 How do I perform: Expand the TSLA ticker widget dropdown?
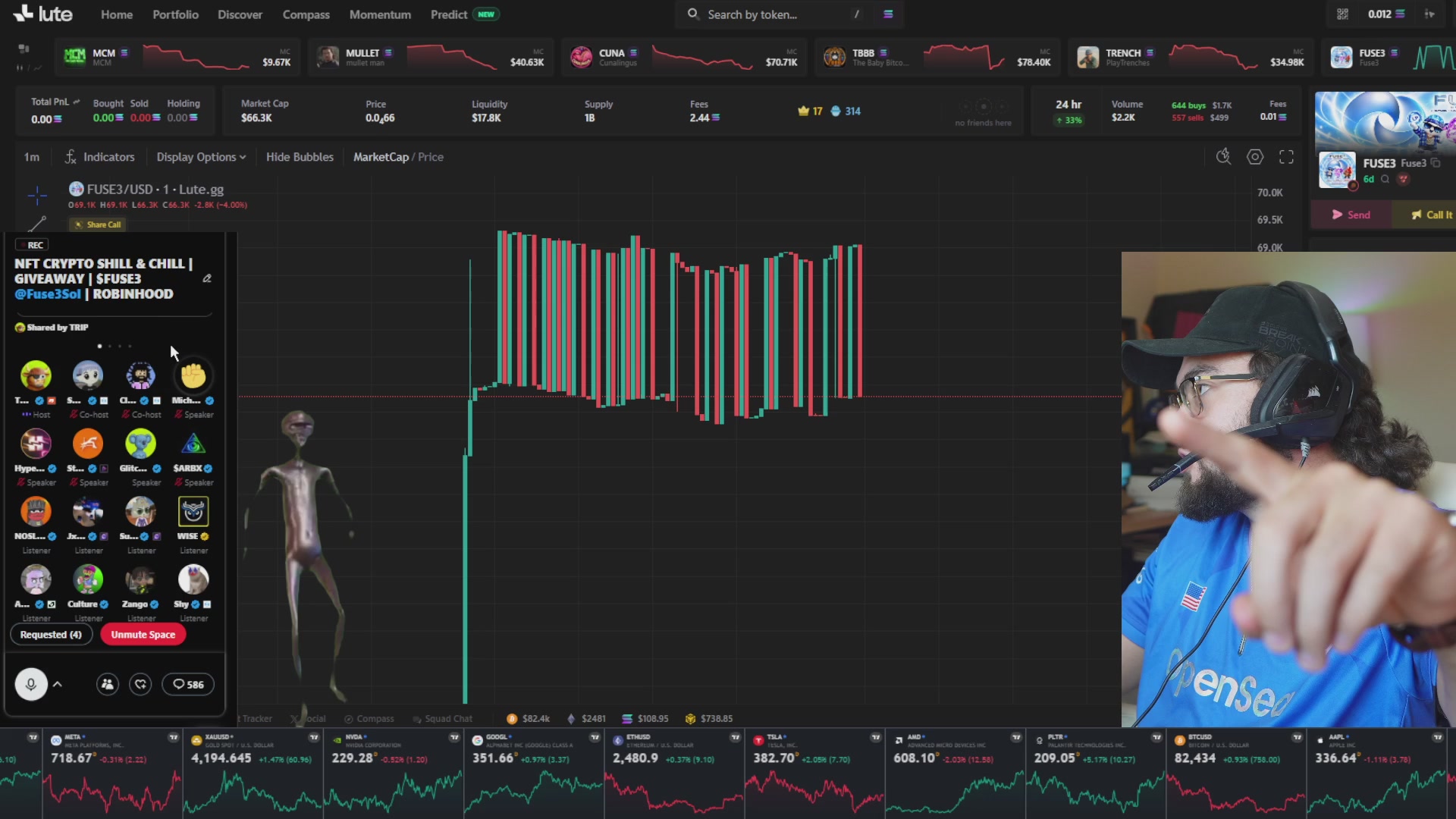(876, 737)
